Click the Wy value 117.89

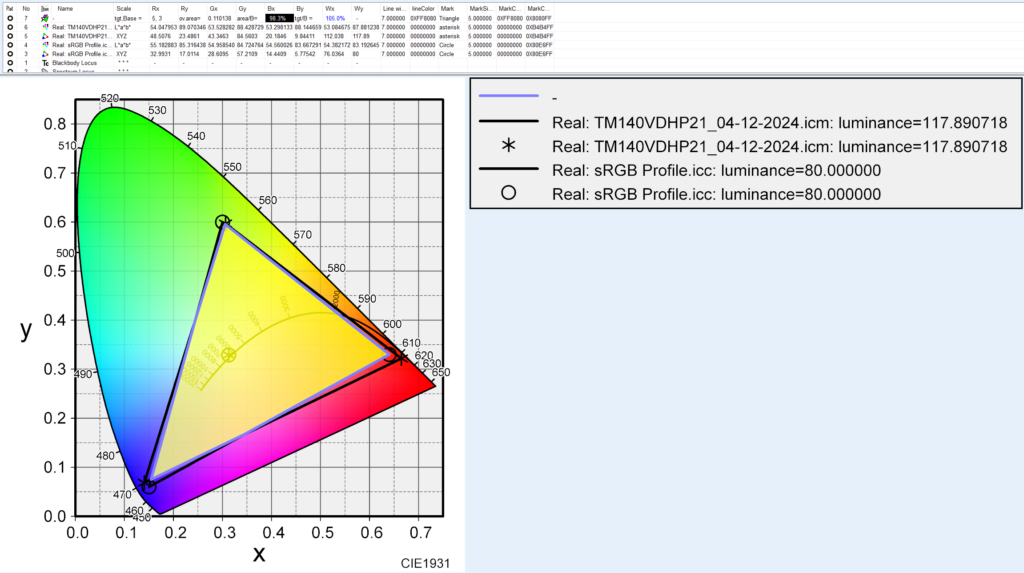tap(360, 37)
